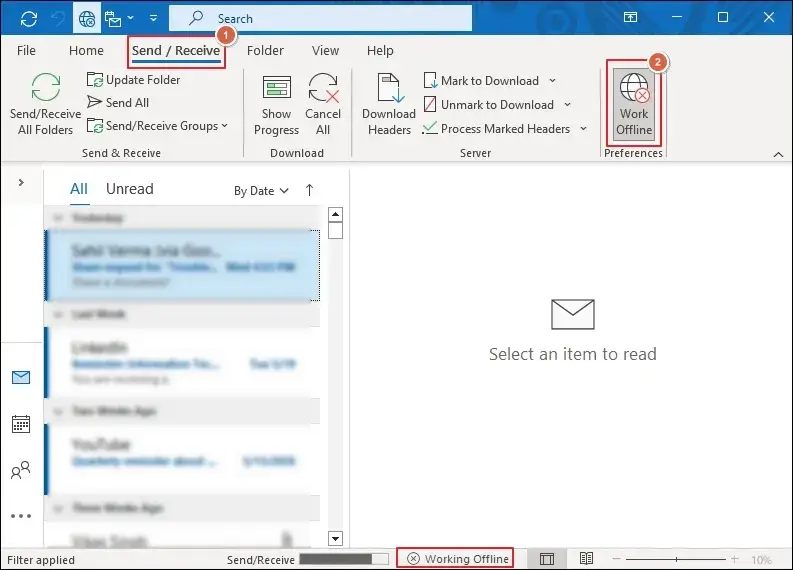
Task: Click the message list scroll down arrow
Action: [x=335, y=539]
